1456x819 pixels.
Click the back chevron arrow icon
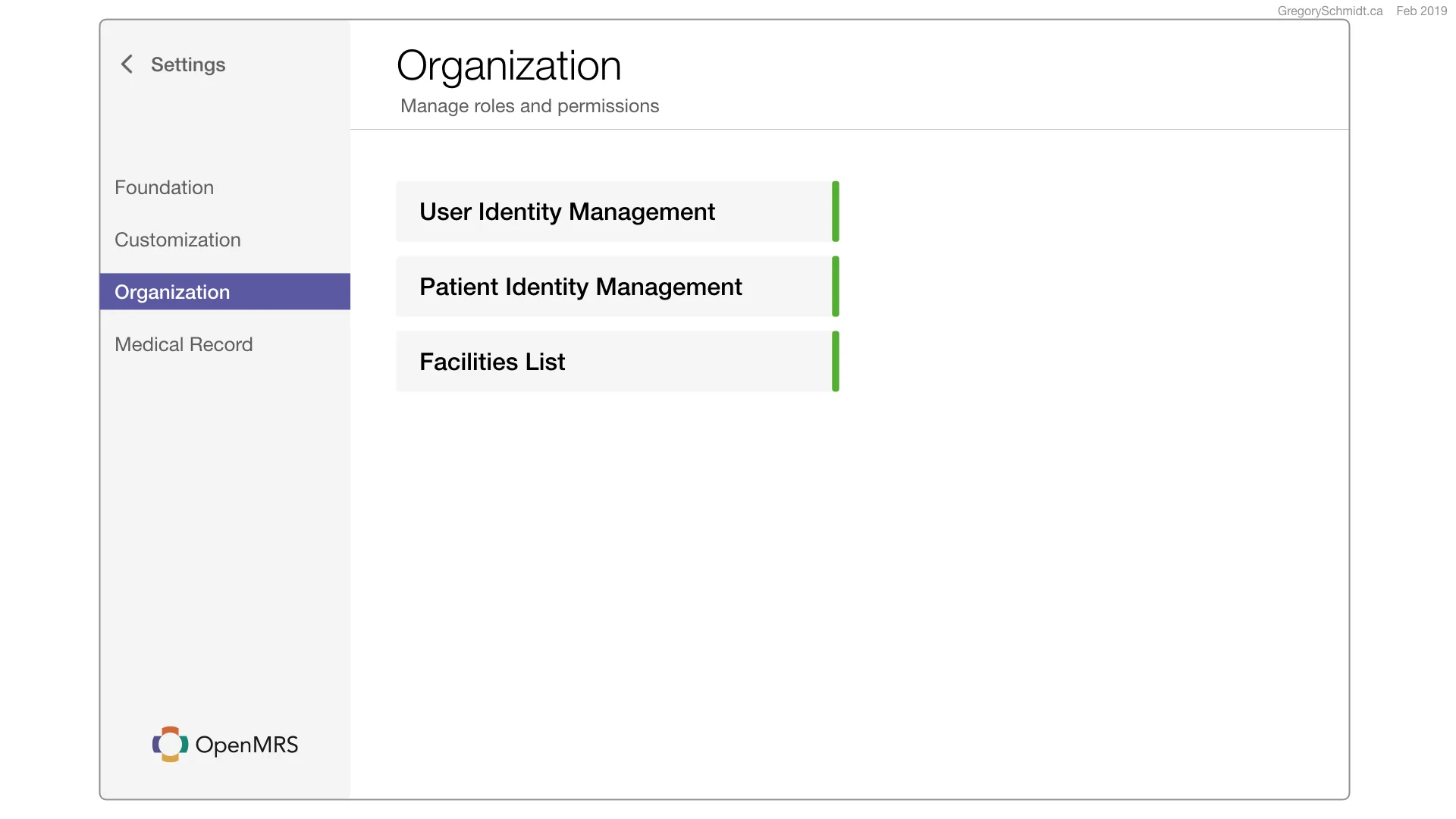coord(127,64)
